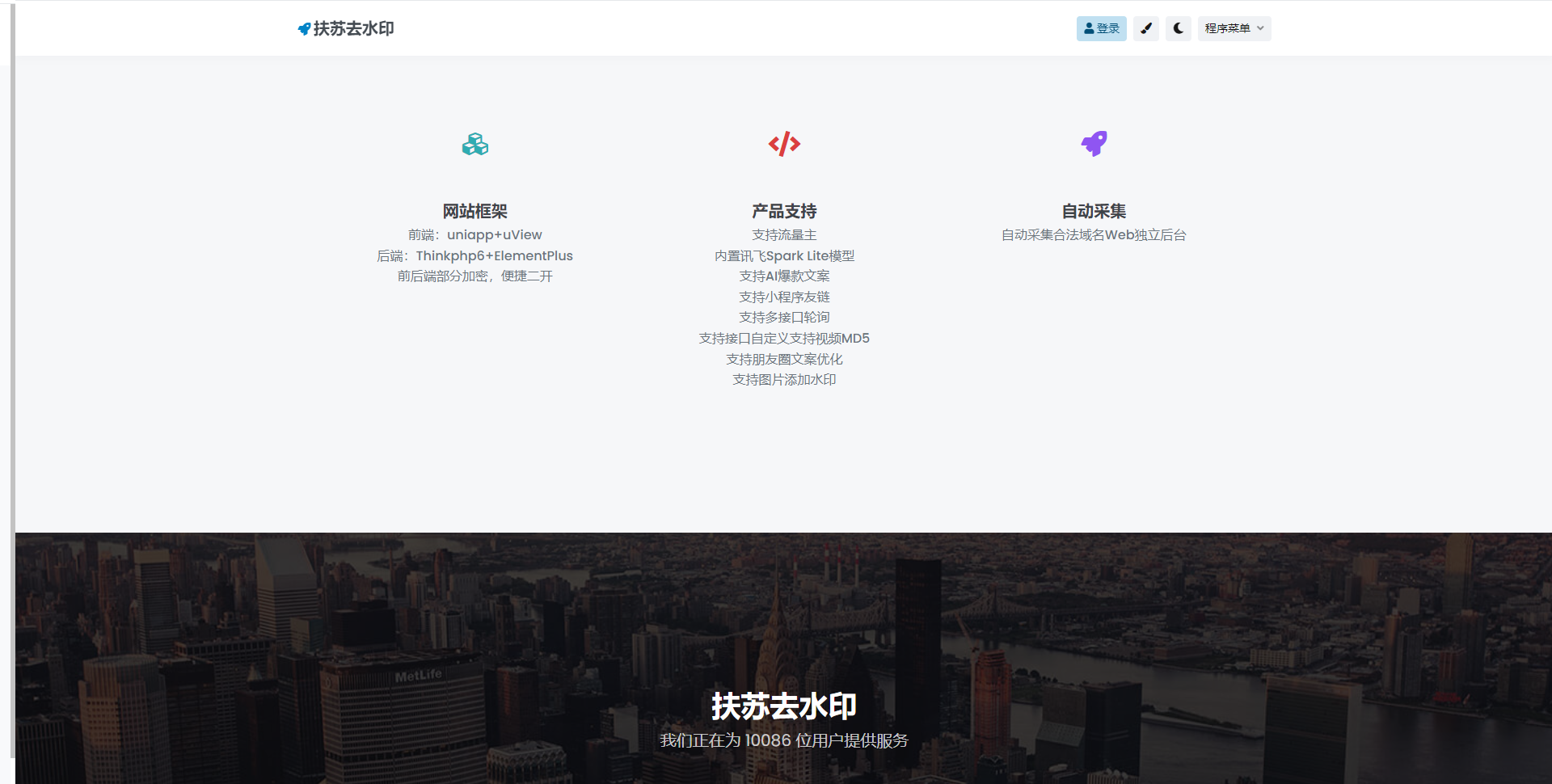Click the text 支持多接口轮询

click(x=784, y=318)
